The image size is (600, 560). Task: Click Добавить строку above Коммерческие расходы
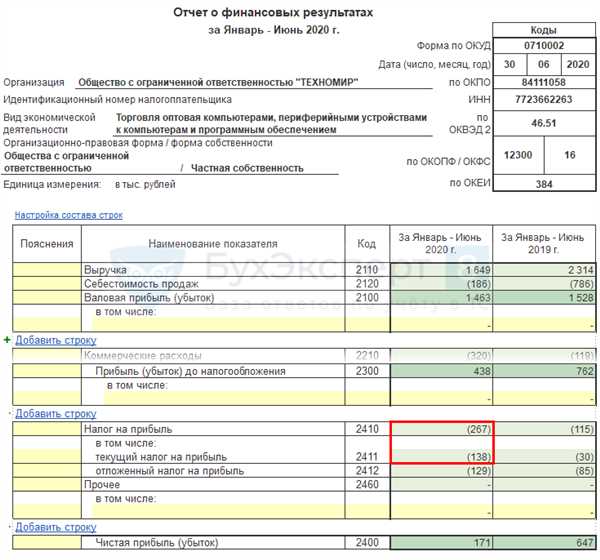click(55, 340)
